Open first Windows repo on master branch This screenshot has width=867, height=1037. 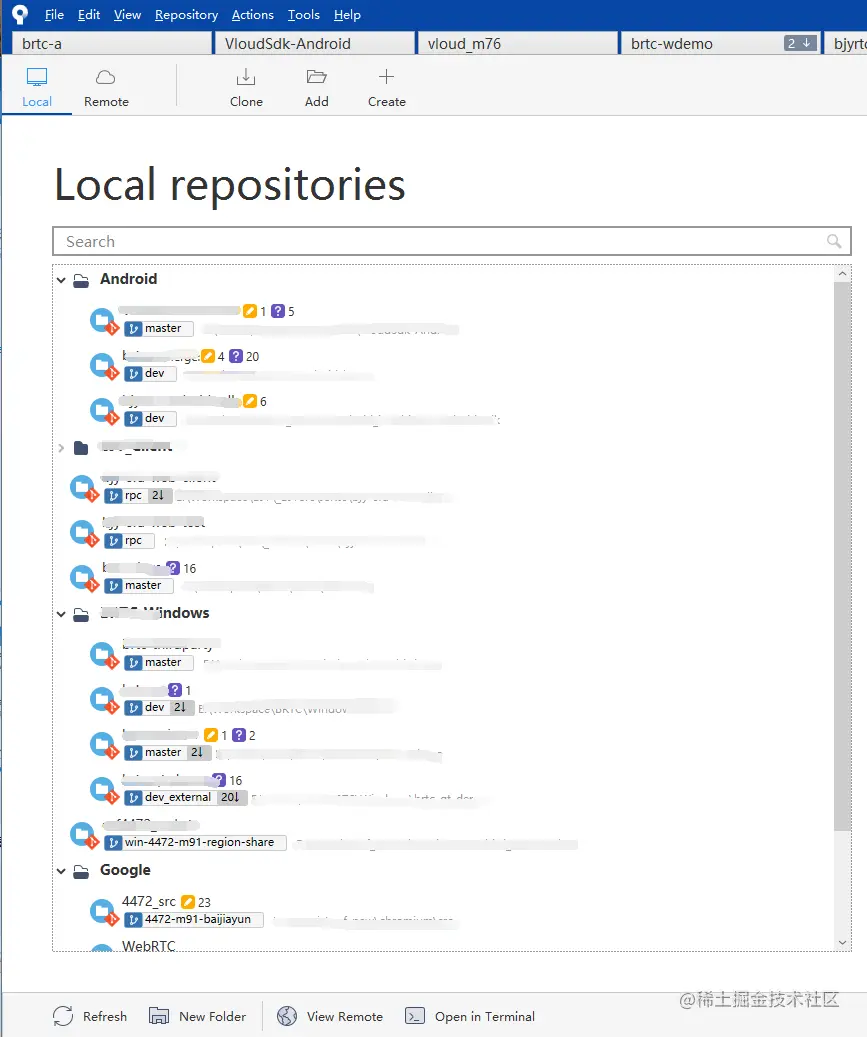pyautogui.click(x=104, y=655)
